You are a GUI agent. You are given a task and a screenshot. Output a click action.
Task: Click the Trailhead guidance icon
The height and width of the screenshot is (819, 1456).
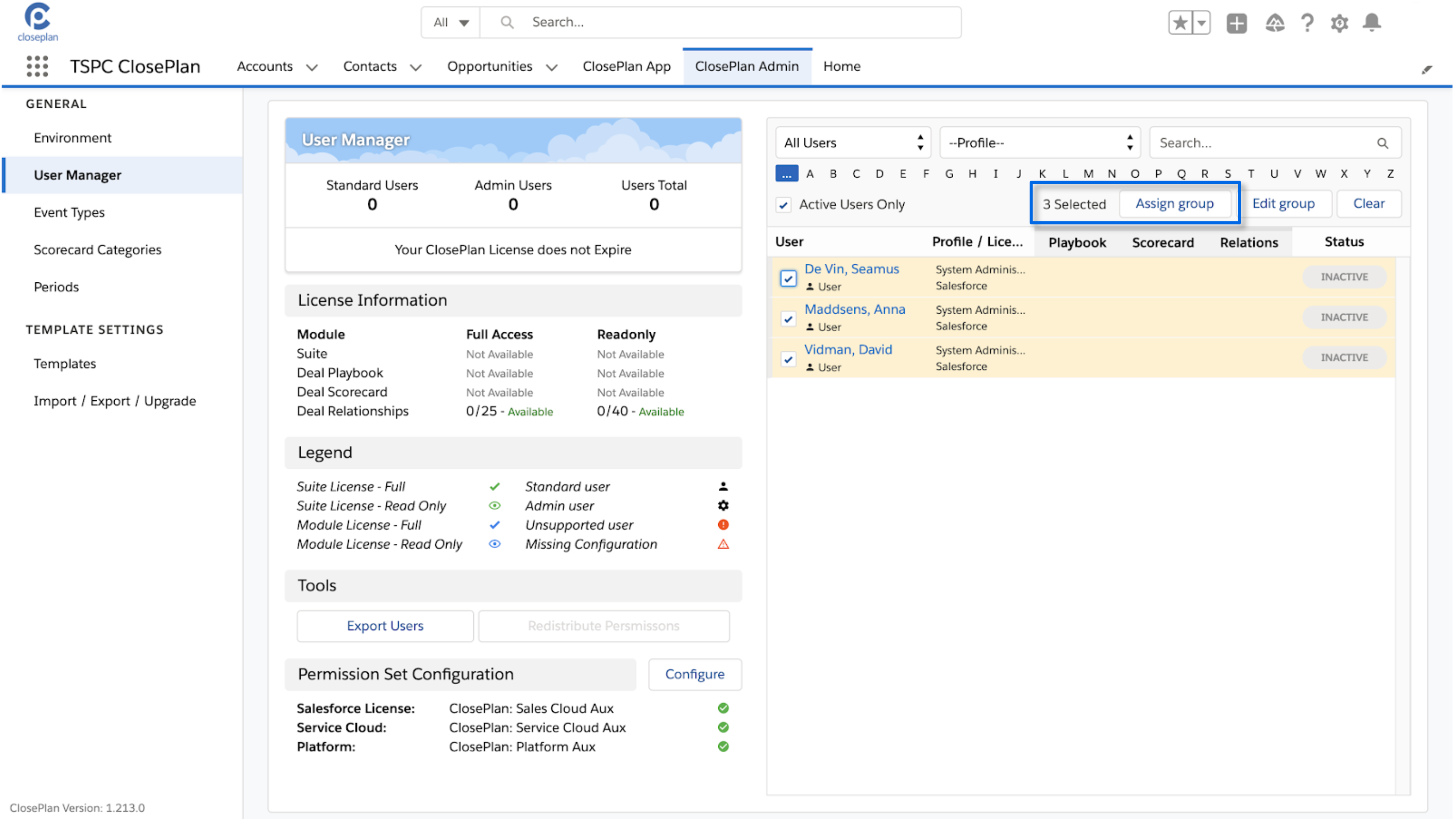pos(1274,23)
